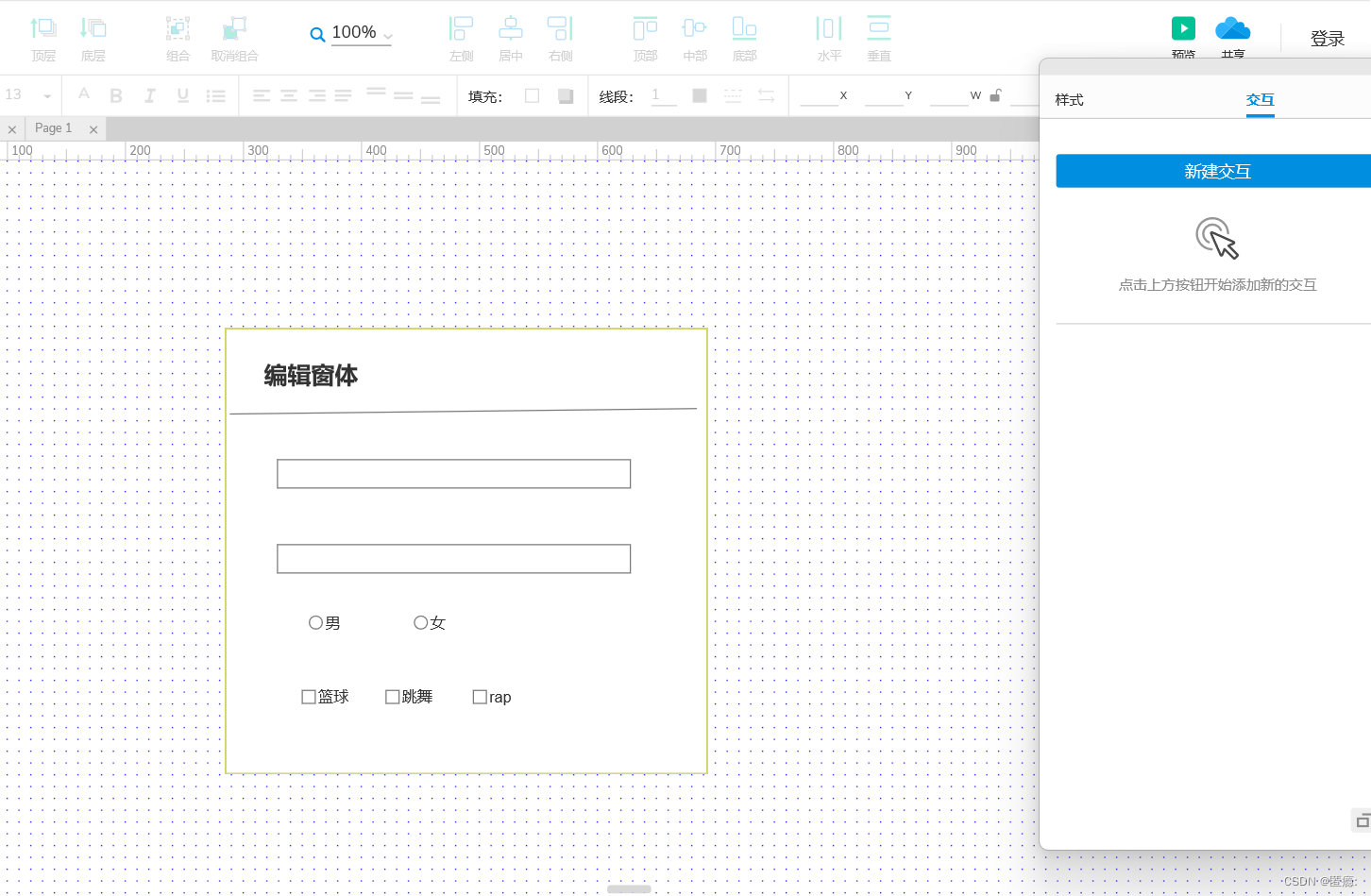Screen dimensions: 1371x896
Task: Click the align text right icon
Action: click(317, 95)
